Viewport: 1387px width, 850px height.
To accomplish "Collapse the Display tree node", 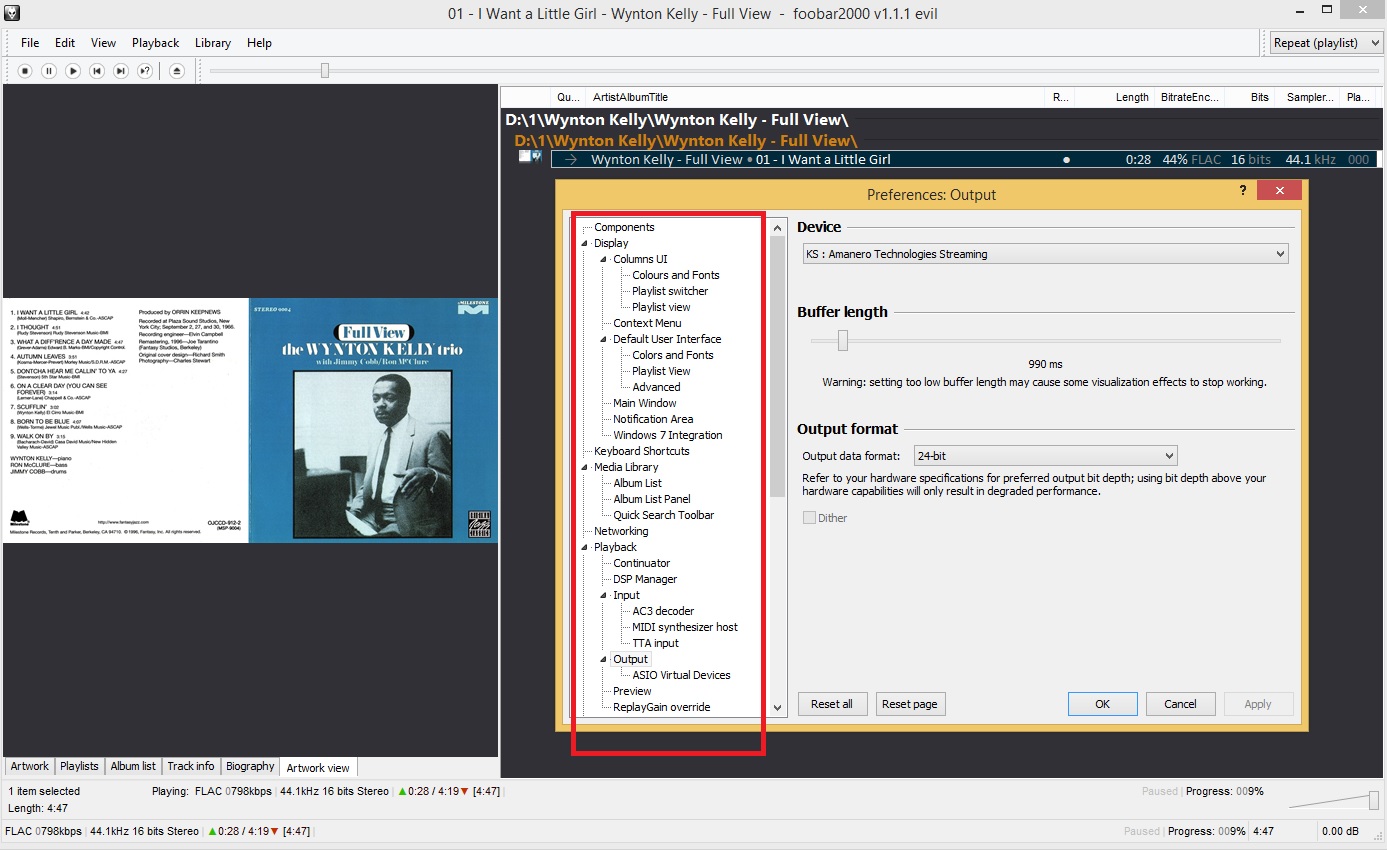I will 585,244.
